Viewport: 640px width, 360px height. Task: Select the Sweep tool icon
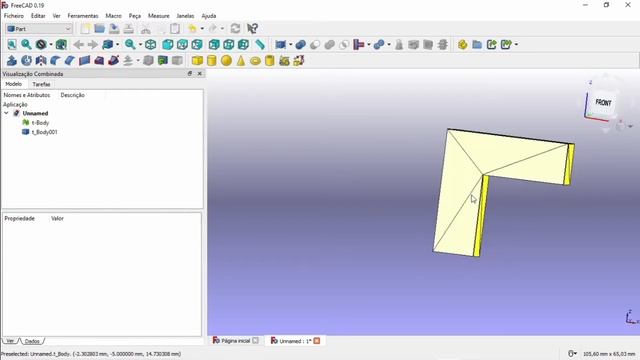(x=113, y=61)
